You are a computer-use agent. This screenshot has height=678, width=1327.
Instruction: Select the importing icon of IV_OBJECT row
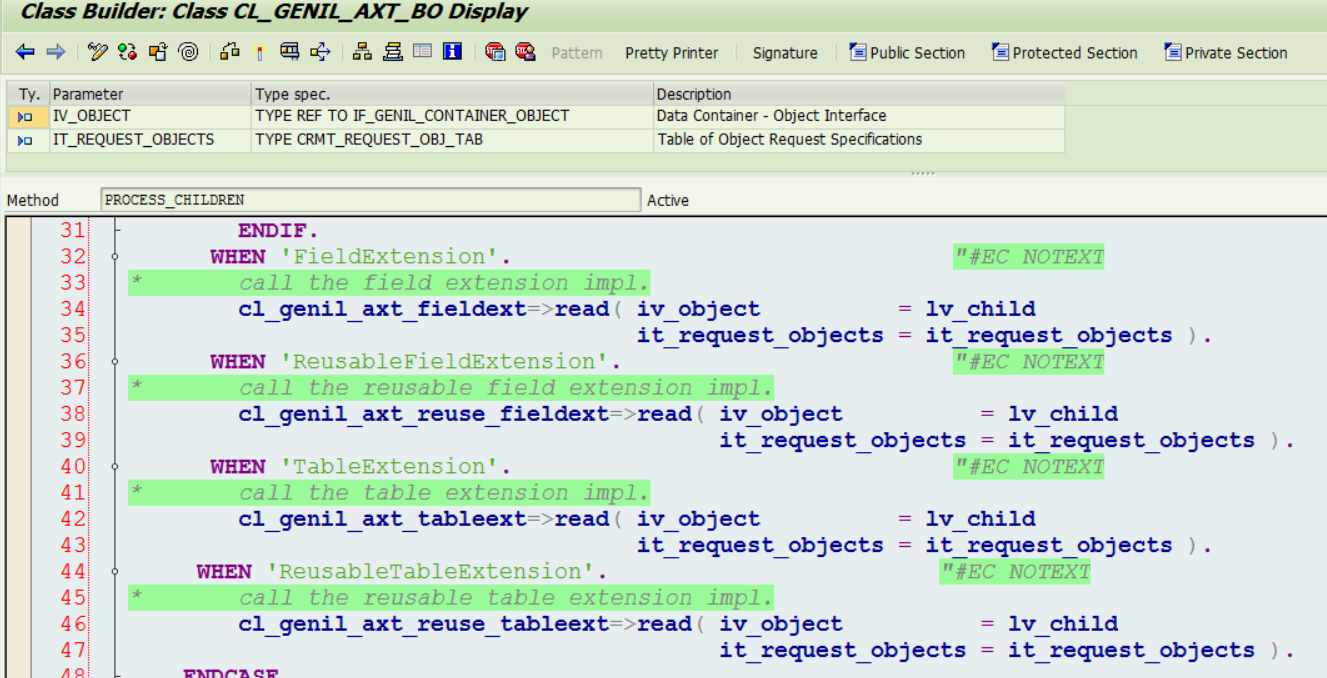[x=25, y=117]
